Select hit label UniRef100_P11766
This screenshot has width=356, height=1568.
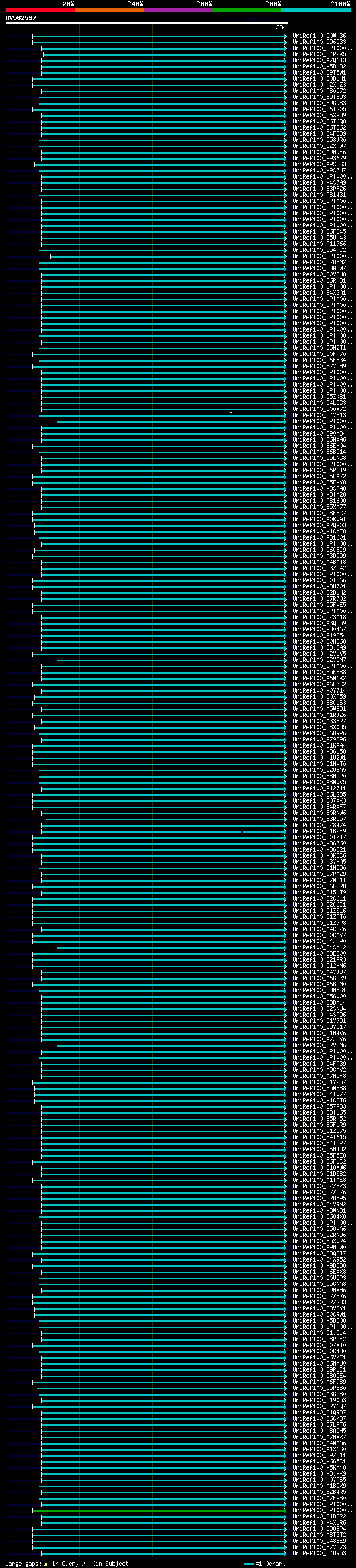pos(319,244)
